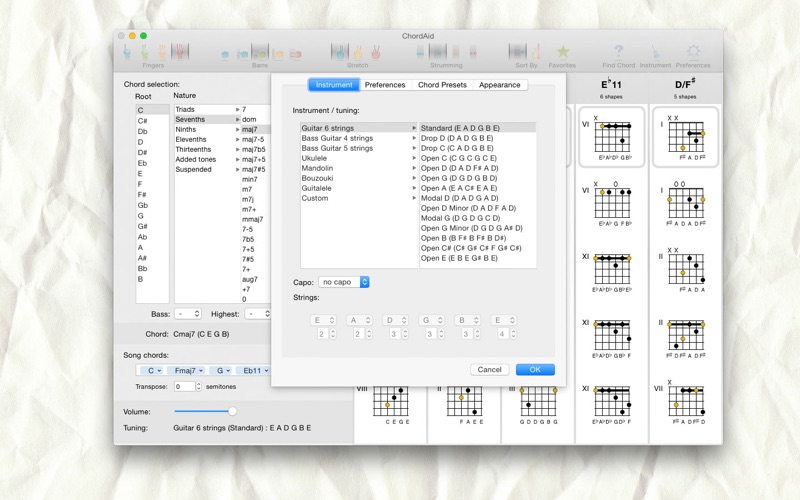Click the Transpose value field

(x=184, y=386)
